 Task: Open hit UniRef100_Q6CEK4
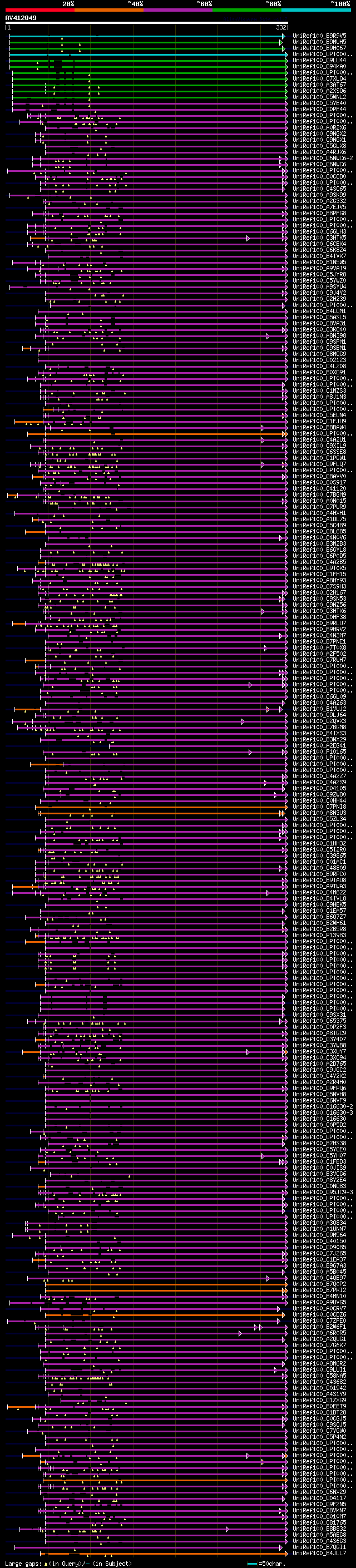click(319, 244)
